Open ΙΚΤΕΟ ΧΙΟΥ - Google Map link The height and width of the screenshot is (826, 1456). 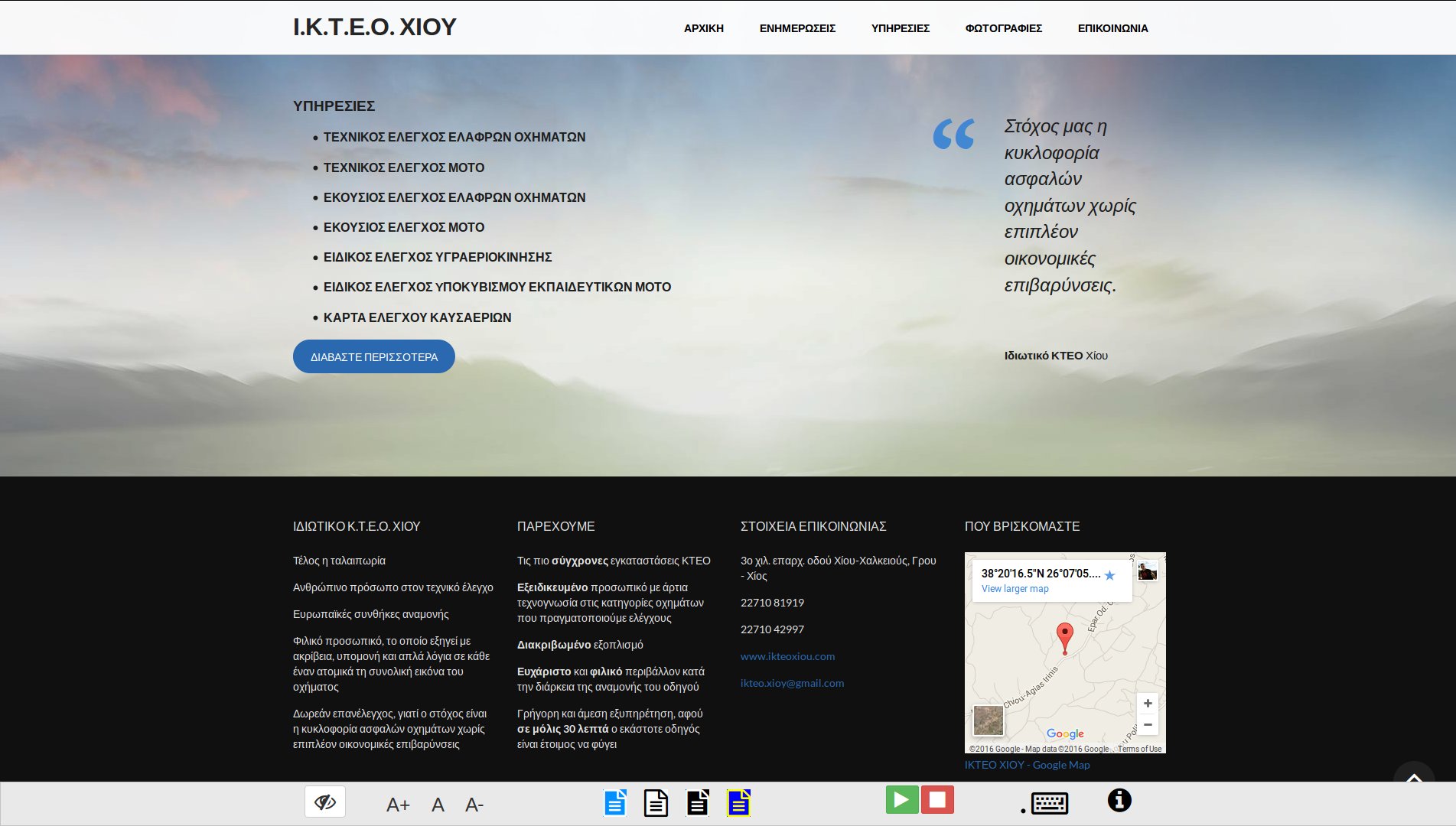coord(1027,765)
